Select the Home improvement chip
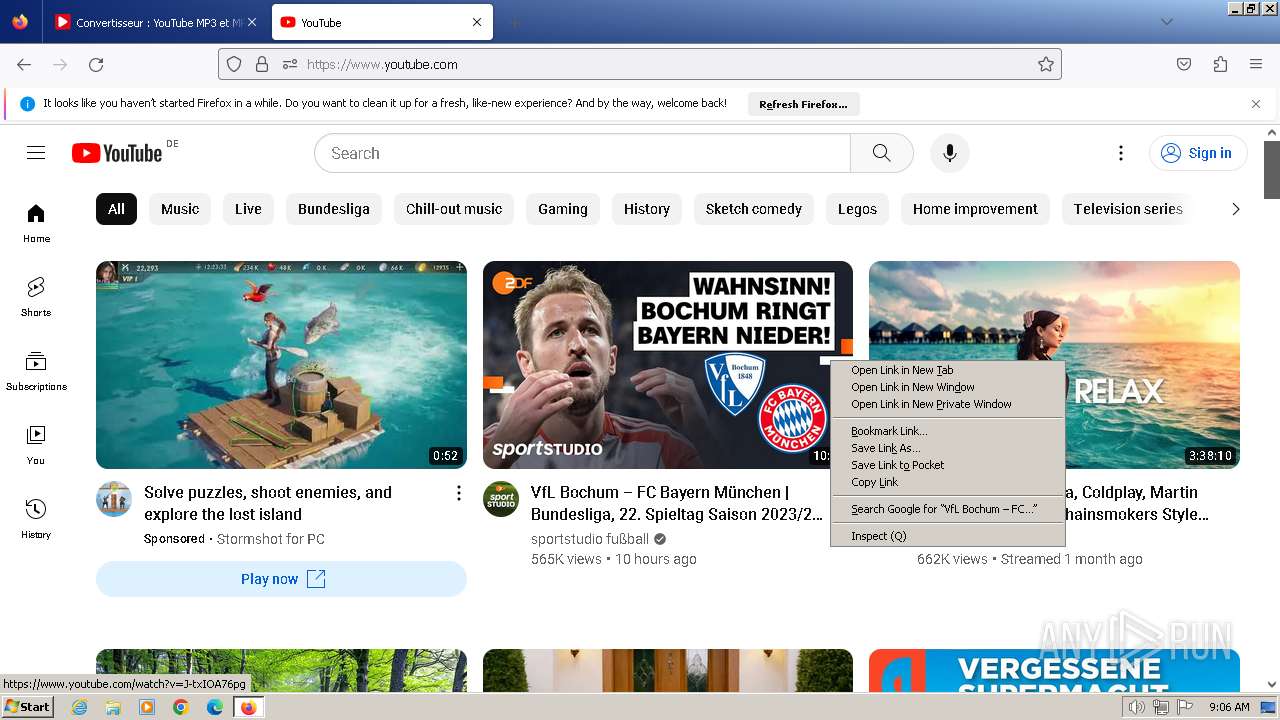Image resolution: width=1280 pixels, height=720 pixels. [x=975, y=209]
